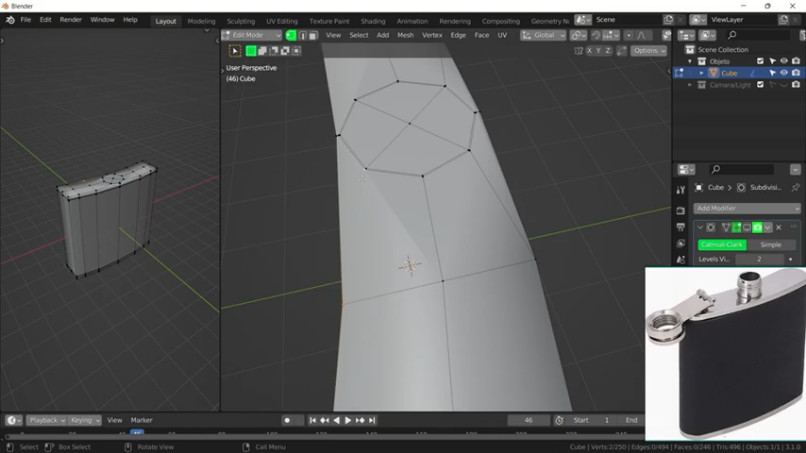Viewport: 806px width, 453px height.
Task: Jump to the timeline start frame
Action: coord(313,420)
